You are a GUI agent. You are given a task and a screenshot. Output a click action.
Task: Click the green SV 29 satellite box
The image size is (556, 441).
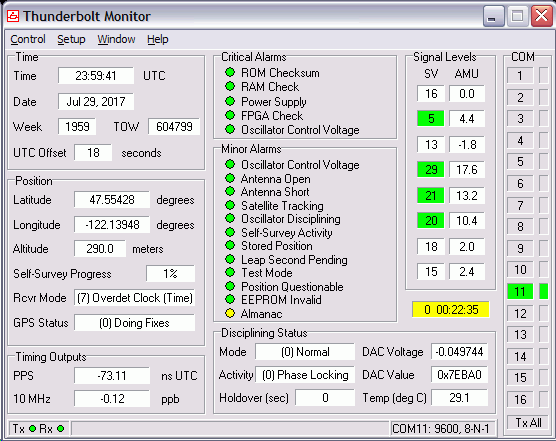(x=431, y=169)
